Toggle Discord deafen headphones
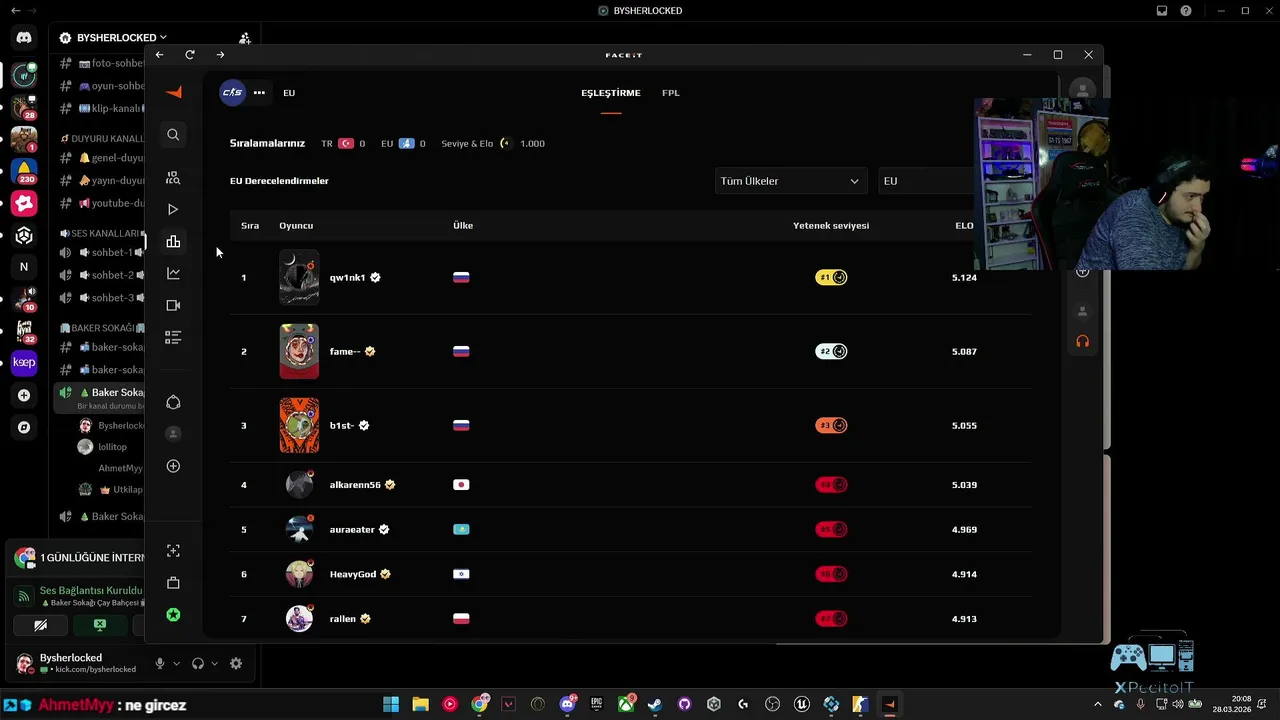This screenshot has height=720, width=1280. coord(198,663)
